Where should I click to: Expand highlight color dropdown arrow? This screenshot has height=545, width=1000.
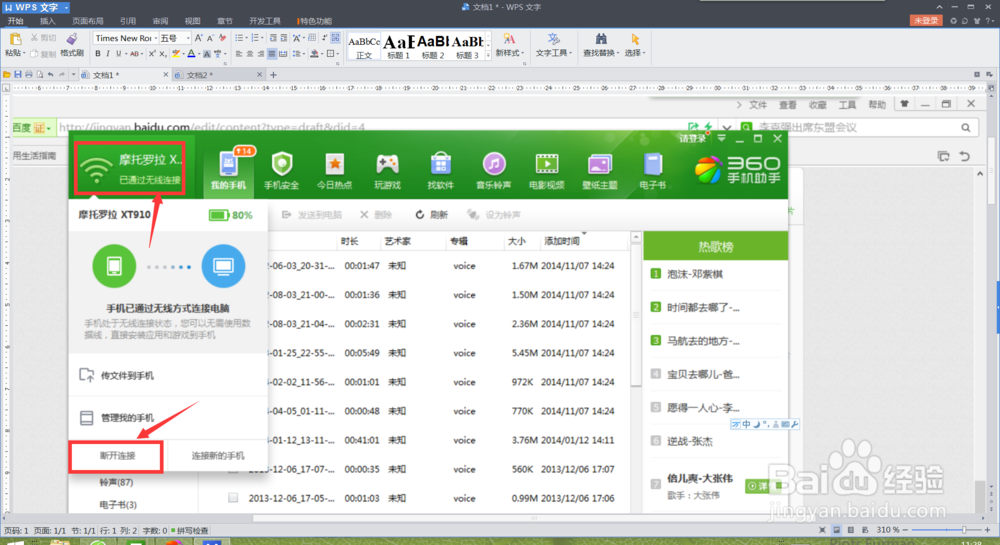(x=184, y=54)
